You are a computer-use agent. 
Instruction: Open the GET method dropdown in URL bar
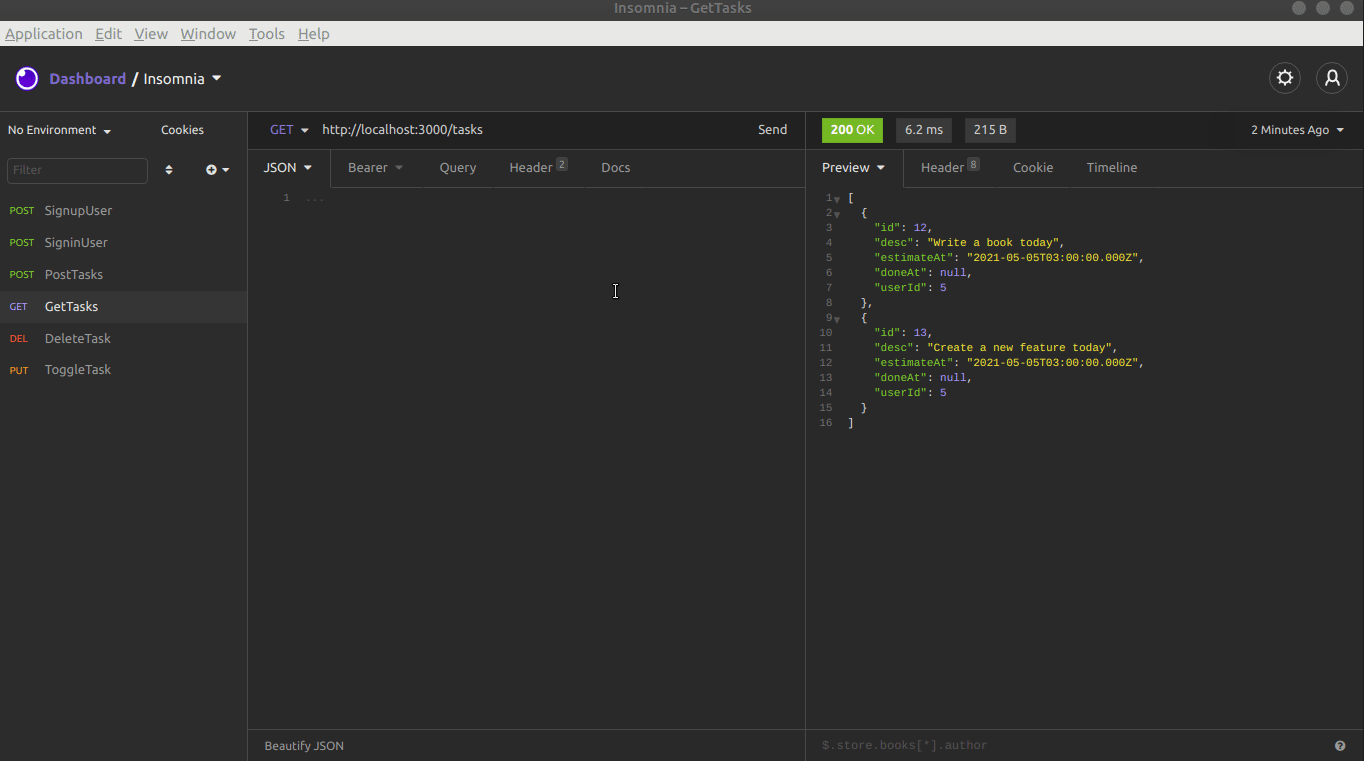click(x=287, y=130)
